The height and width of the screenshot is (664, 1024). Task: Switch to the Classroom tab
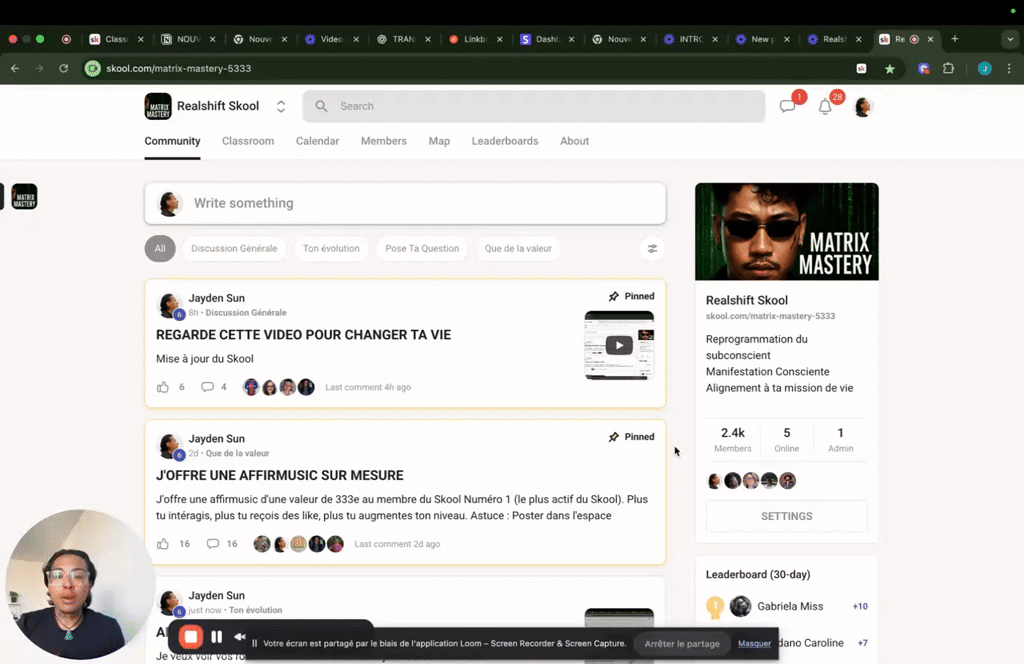click(247, 141)
